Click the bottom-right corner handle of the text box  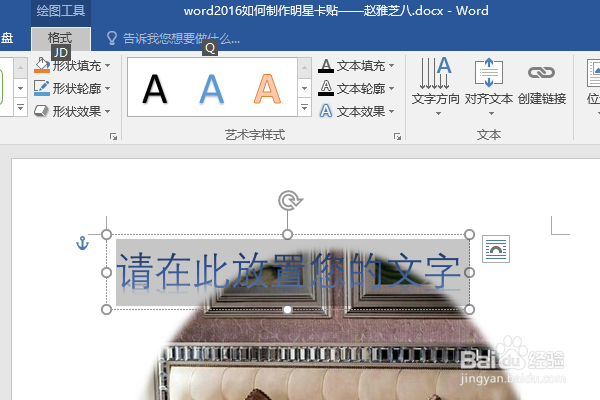[x=470, y=309]
